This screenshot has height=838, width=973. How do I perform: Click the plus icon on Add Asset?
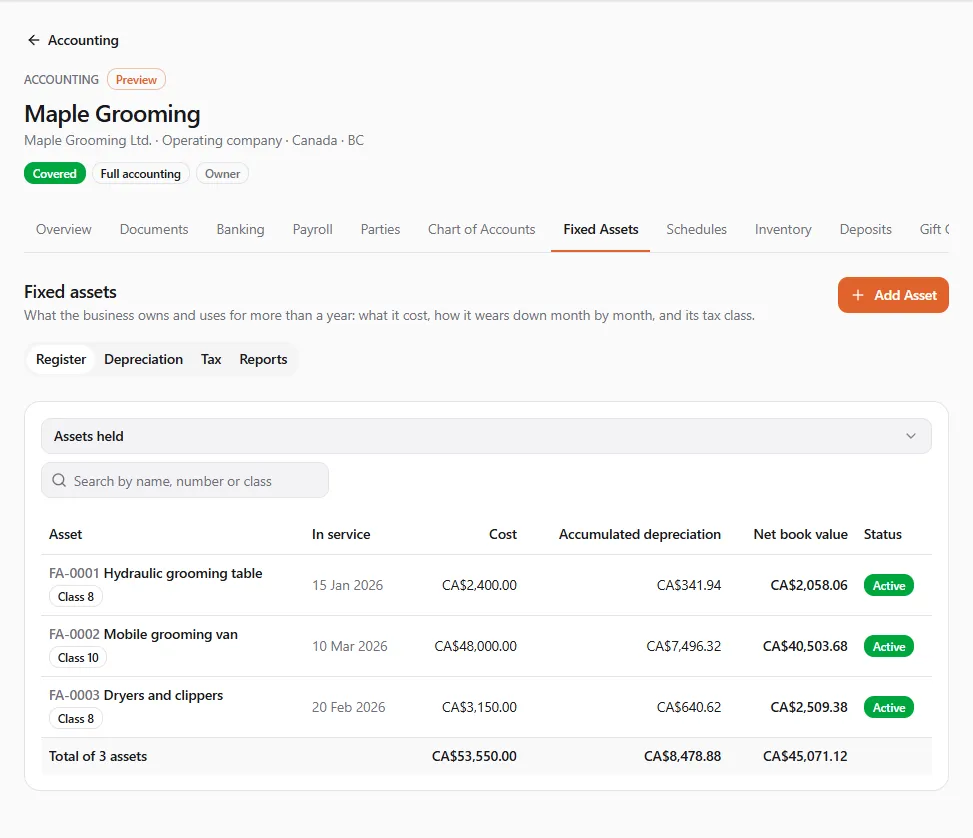click(858, 295)
